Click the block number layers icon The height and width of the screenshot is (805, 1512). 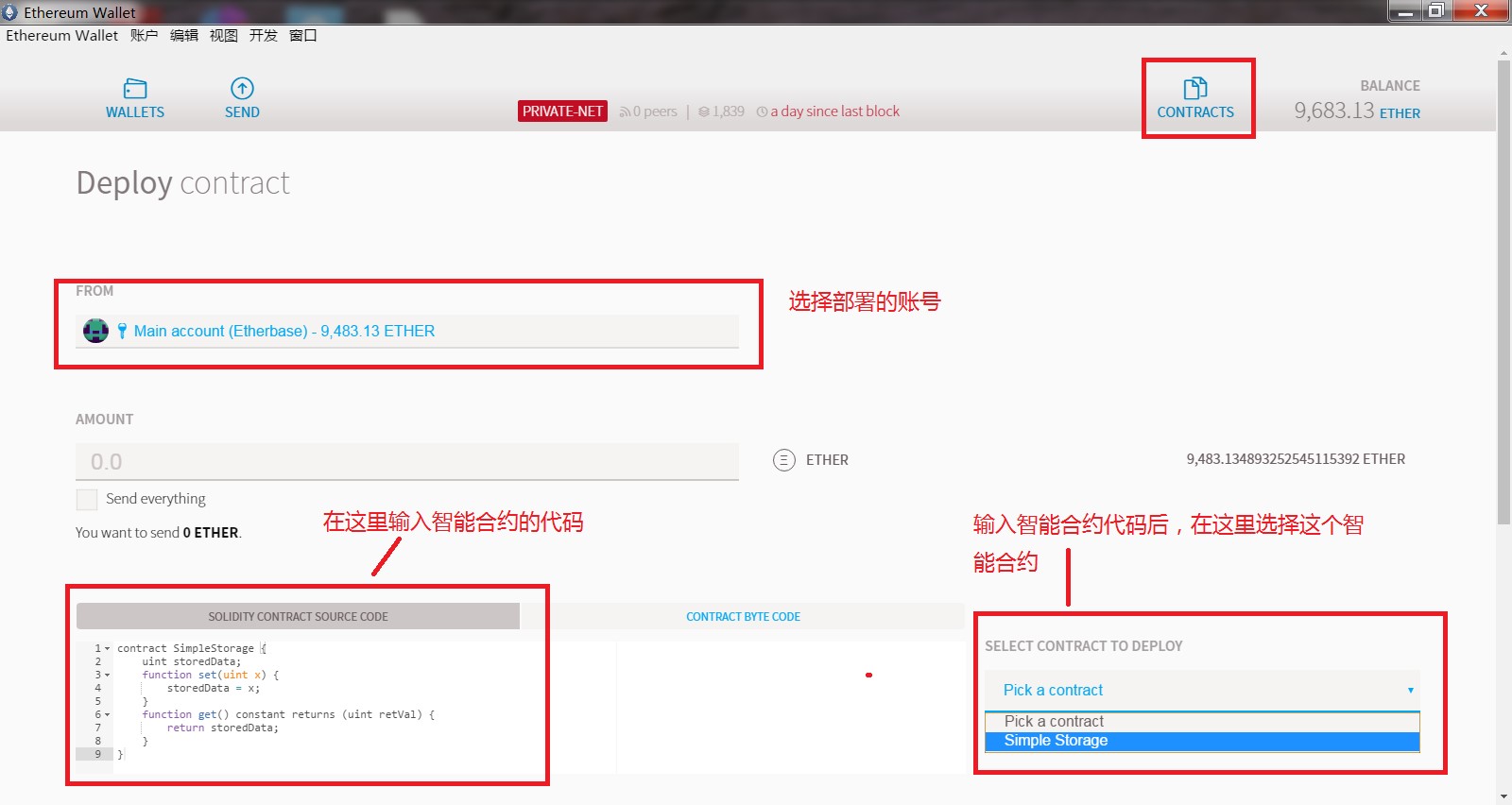[x=704, y=111]
